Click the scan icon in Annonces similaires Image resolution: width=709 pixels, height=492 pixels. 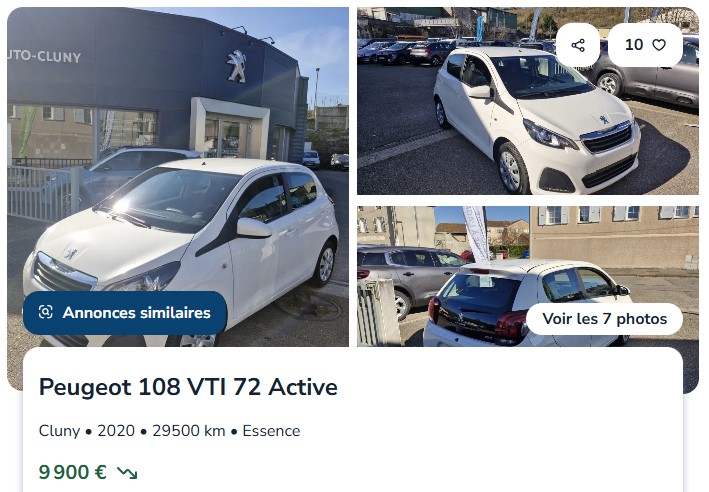[46, 312]
